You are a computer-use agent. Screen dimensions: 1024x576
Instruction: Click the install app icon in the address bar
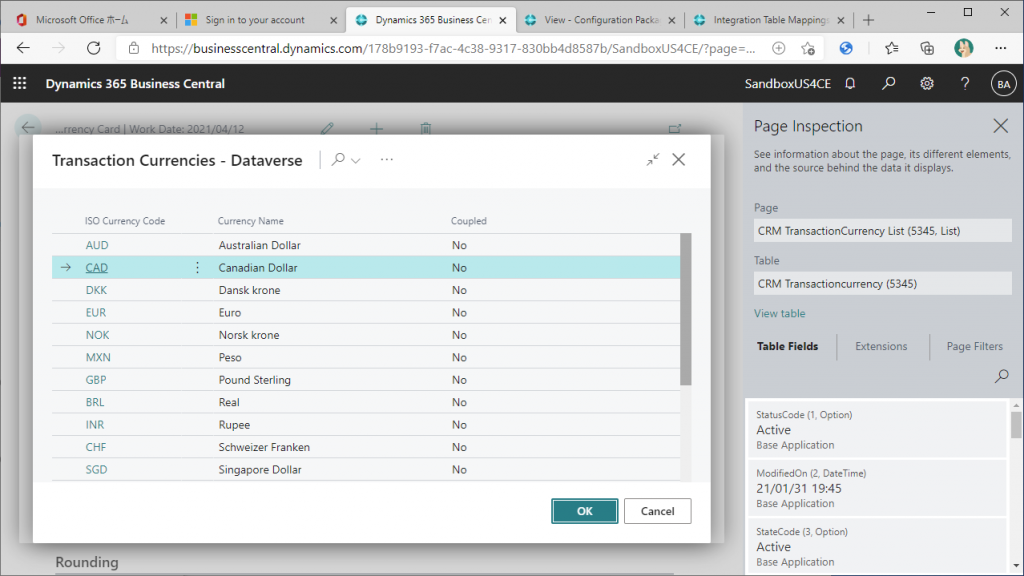(x=778, y=48)
